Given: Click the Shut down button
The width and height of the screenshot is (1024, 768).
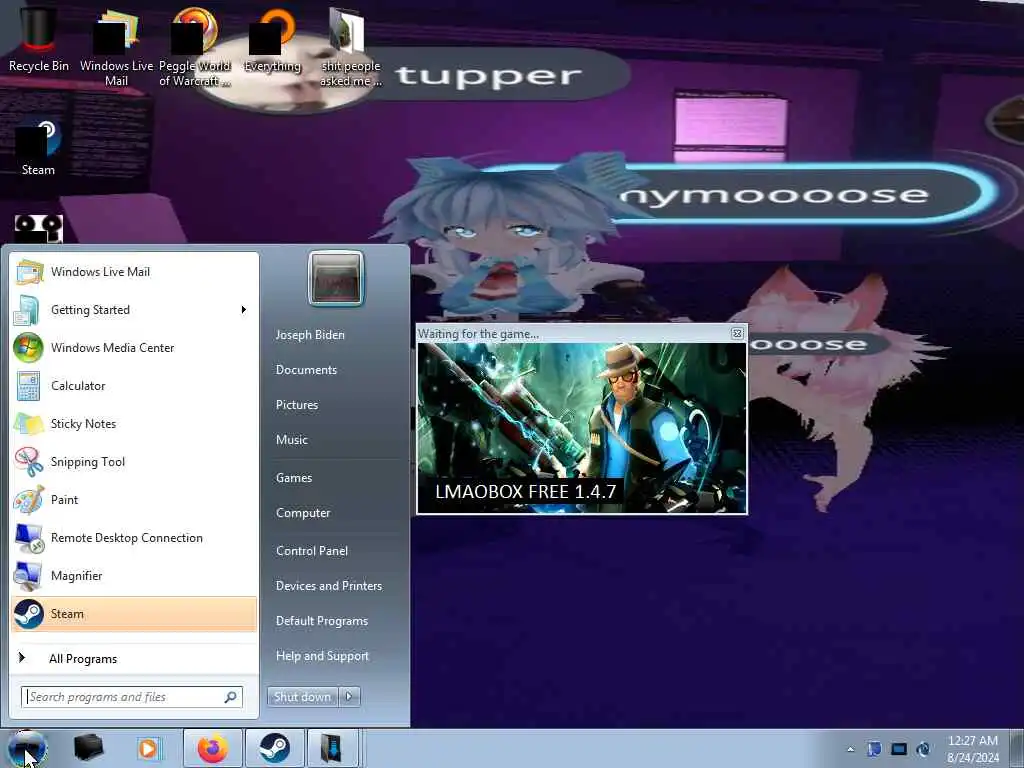Looking at the screenshot, I should pos(302,697).
